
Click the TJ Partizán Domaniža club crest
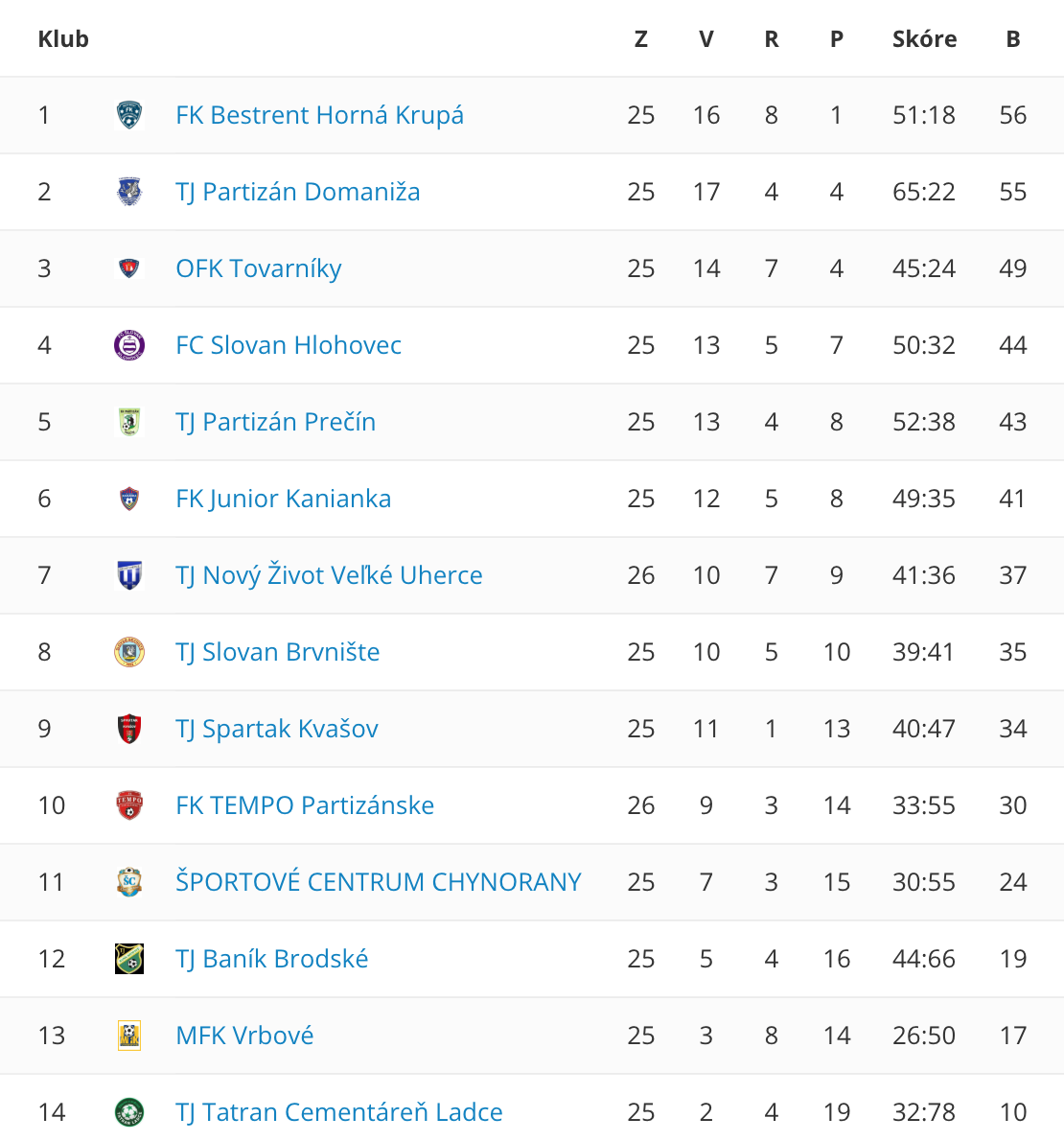click(129, 192)
